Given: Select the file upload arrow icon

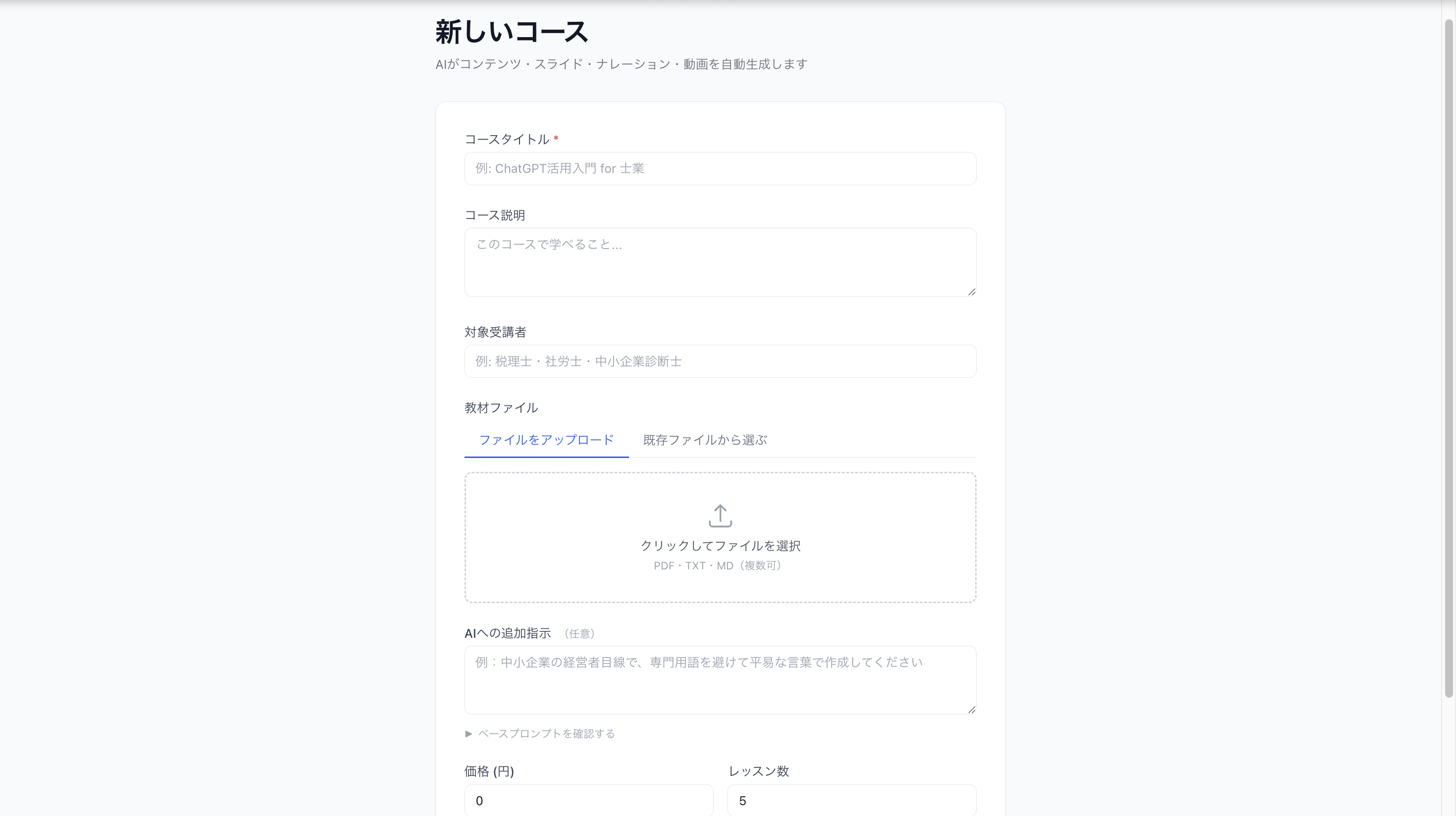Looking at the screenshot, I should tap(720, 515).
